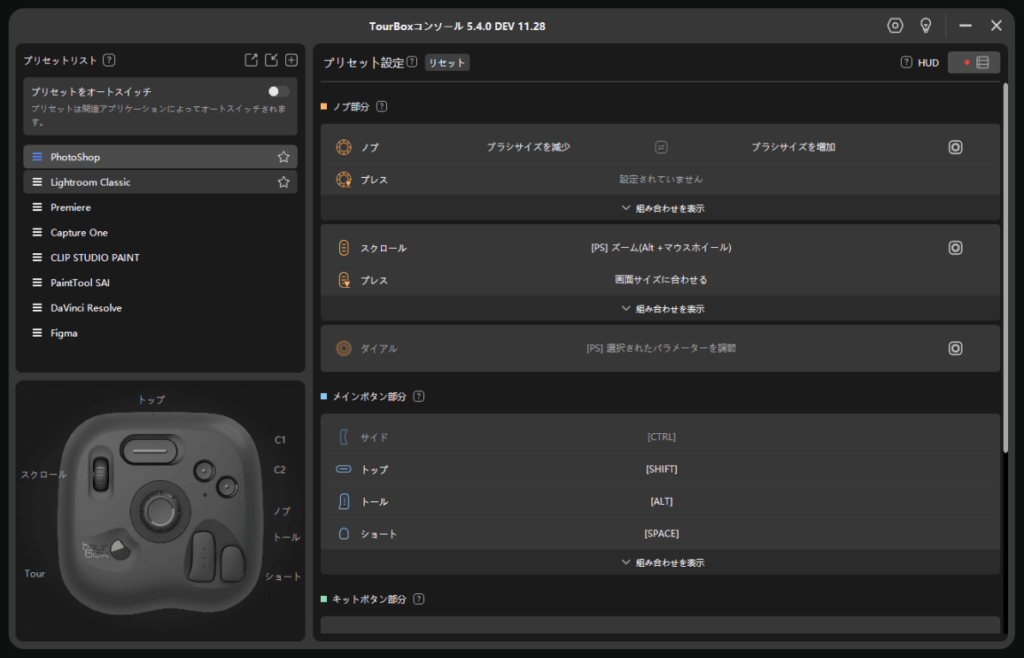The height and width of the screenshot is (658, 1024).
Task: Click the TourBox device illustration
Action: pyautogui.click(x=161, y=512)
